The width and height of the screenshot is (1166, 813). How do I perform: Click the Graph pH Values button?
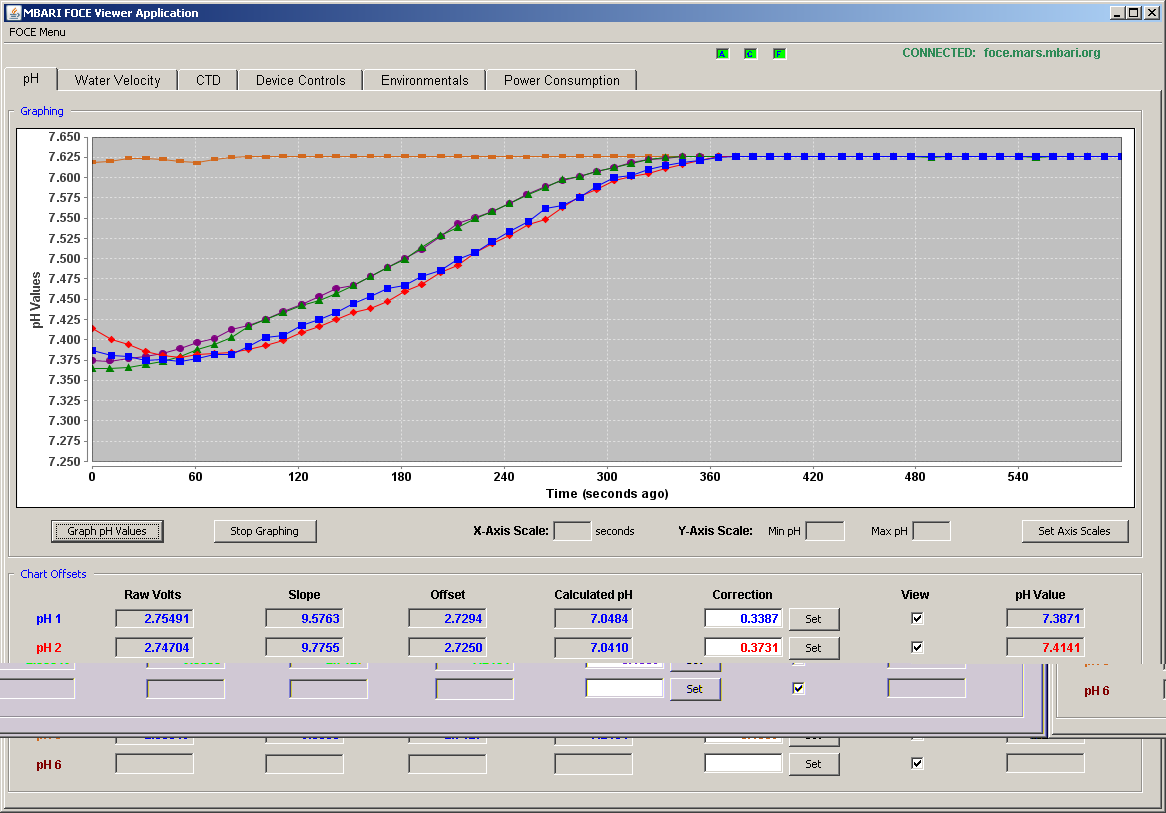pyautogui.click(x=107, y=531)
